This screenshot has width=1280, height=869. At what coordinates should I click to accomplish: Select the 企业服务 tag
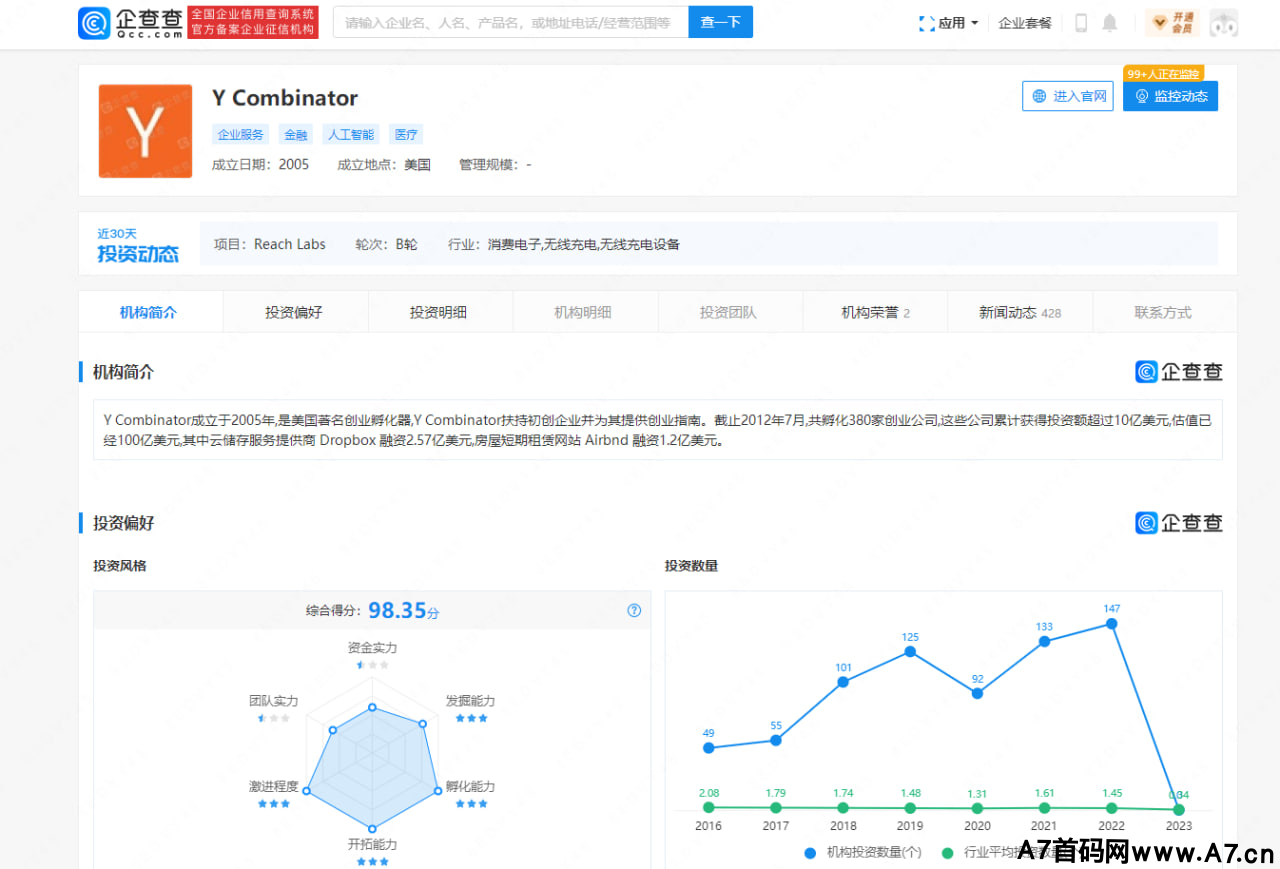click(241, 134)
